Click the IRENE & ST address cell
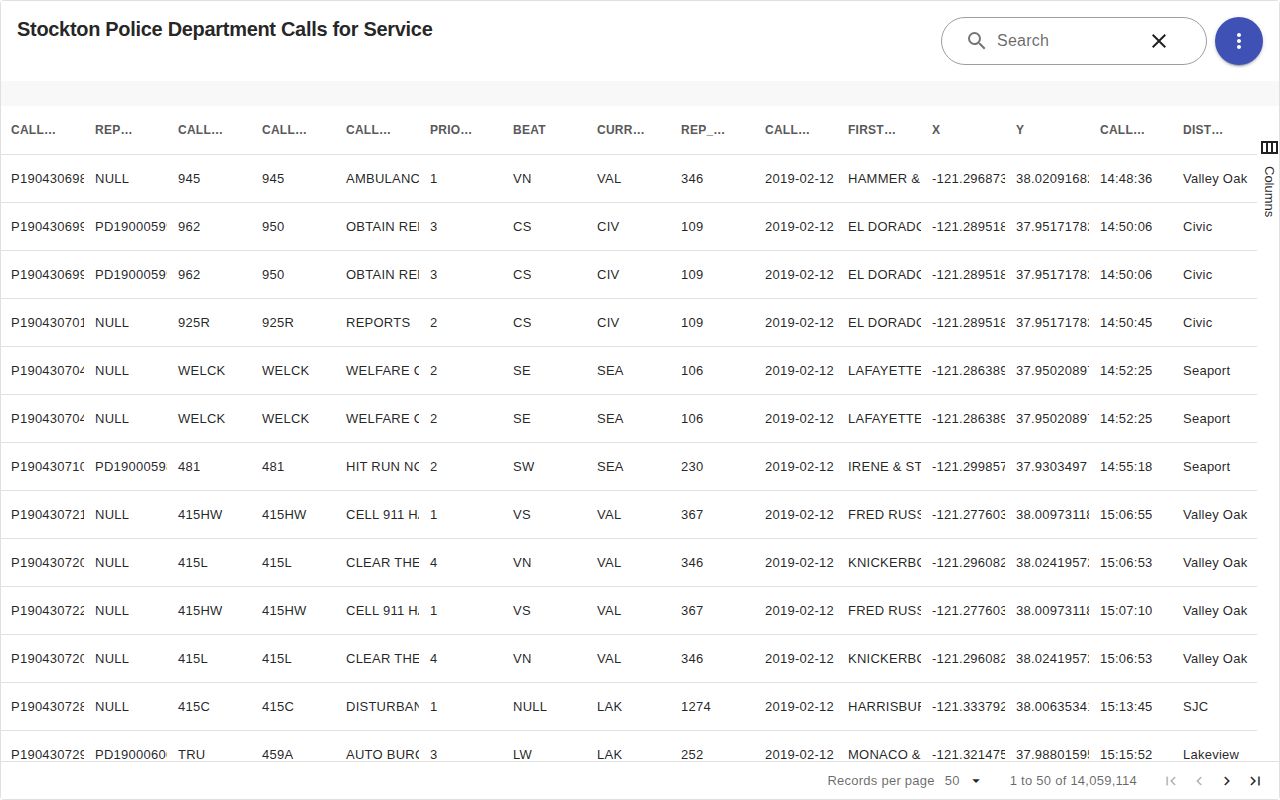The image size is (1280, 800). [x=885, y=467]
